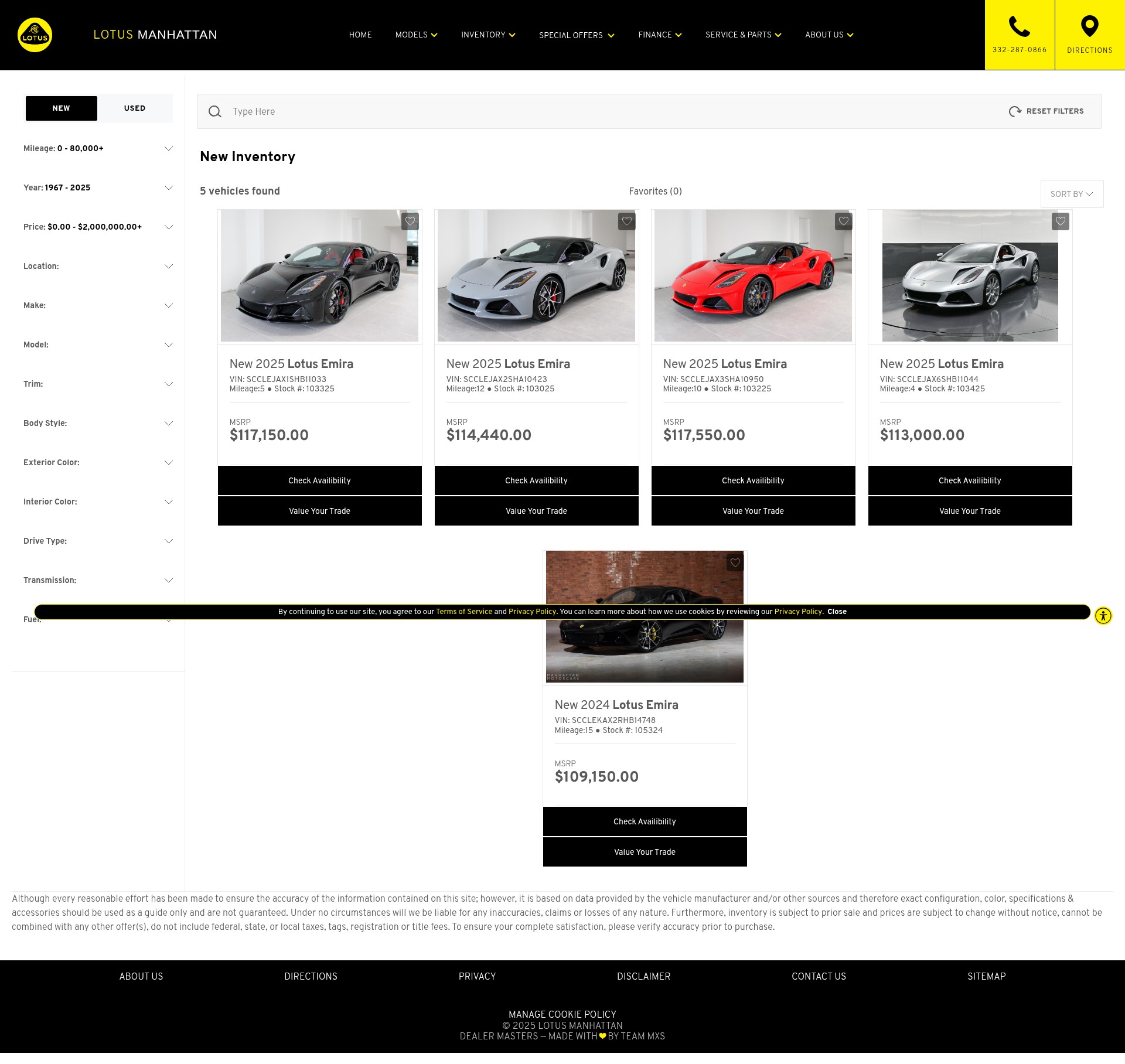The width and height of the screenshot is (1125, 1064).
Task: Expand the Body Style filter
Action: (x=98, y=424)
